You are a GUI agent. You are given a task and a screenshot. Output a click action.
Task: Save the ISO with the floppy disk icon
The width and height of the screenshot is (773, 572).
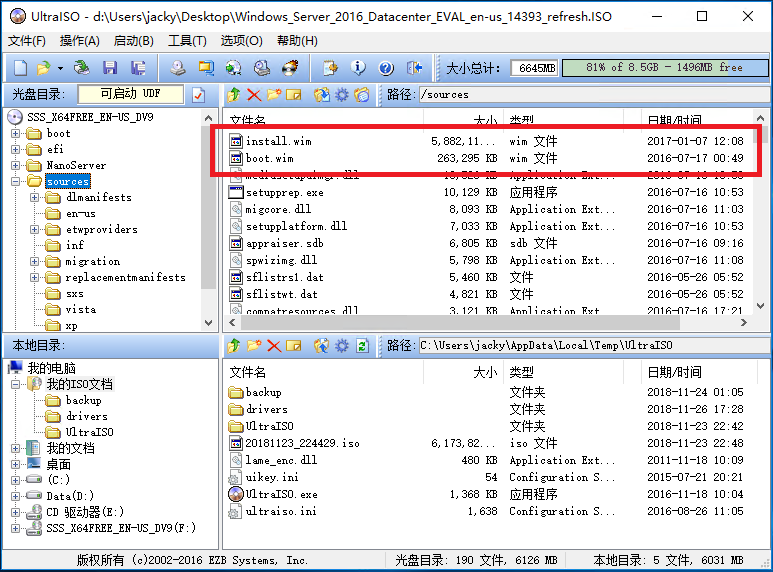109,68
